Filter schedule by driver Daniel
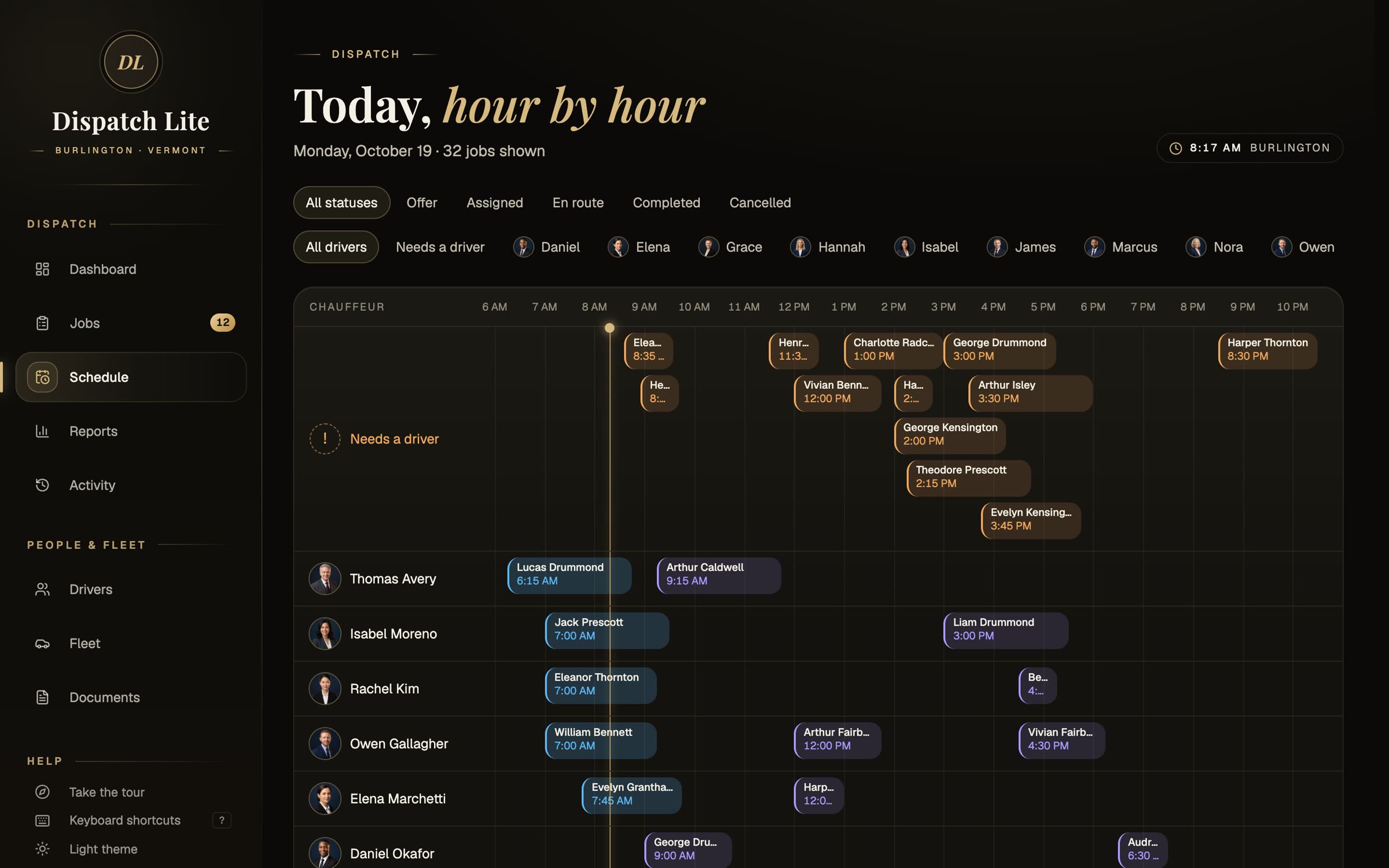The height and width of the screenshot is (868, 1389). [547, 247]
